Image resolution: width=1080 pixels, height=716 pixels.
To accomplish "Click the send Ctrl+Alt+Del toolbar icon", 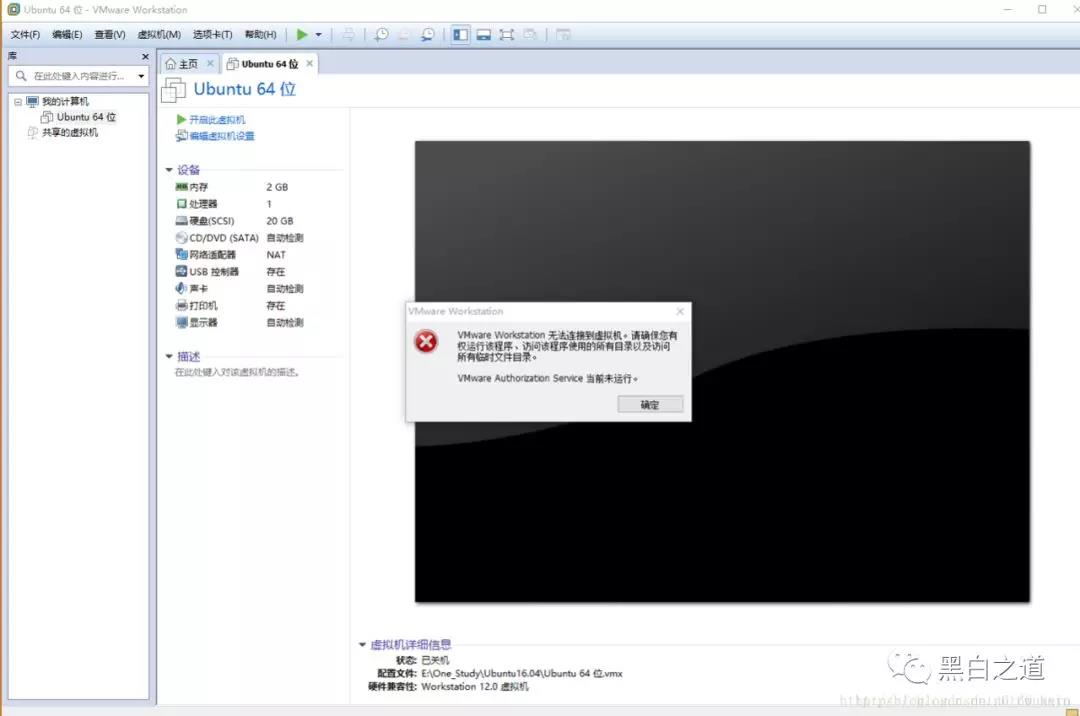I will click(x=349, y=34).
